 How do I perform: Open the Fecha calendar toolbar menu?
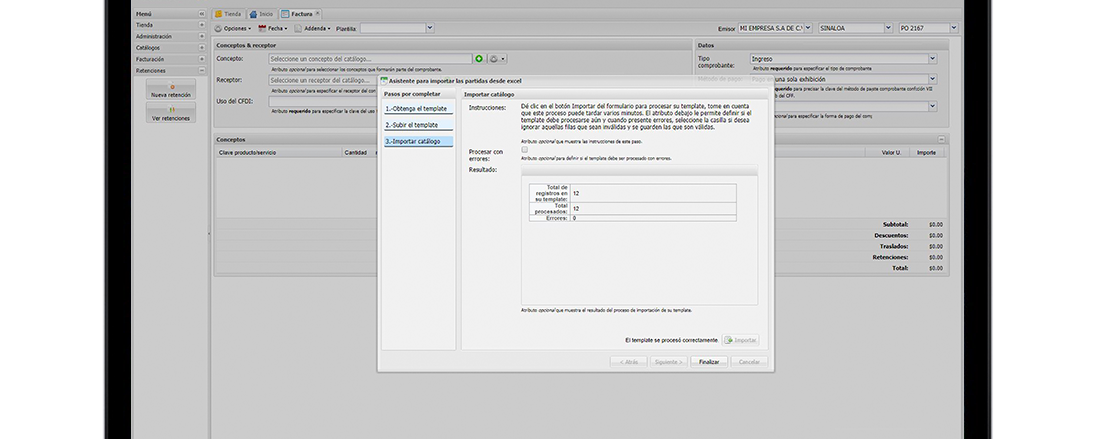(272, 29)
